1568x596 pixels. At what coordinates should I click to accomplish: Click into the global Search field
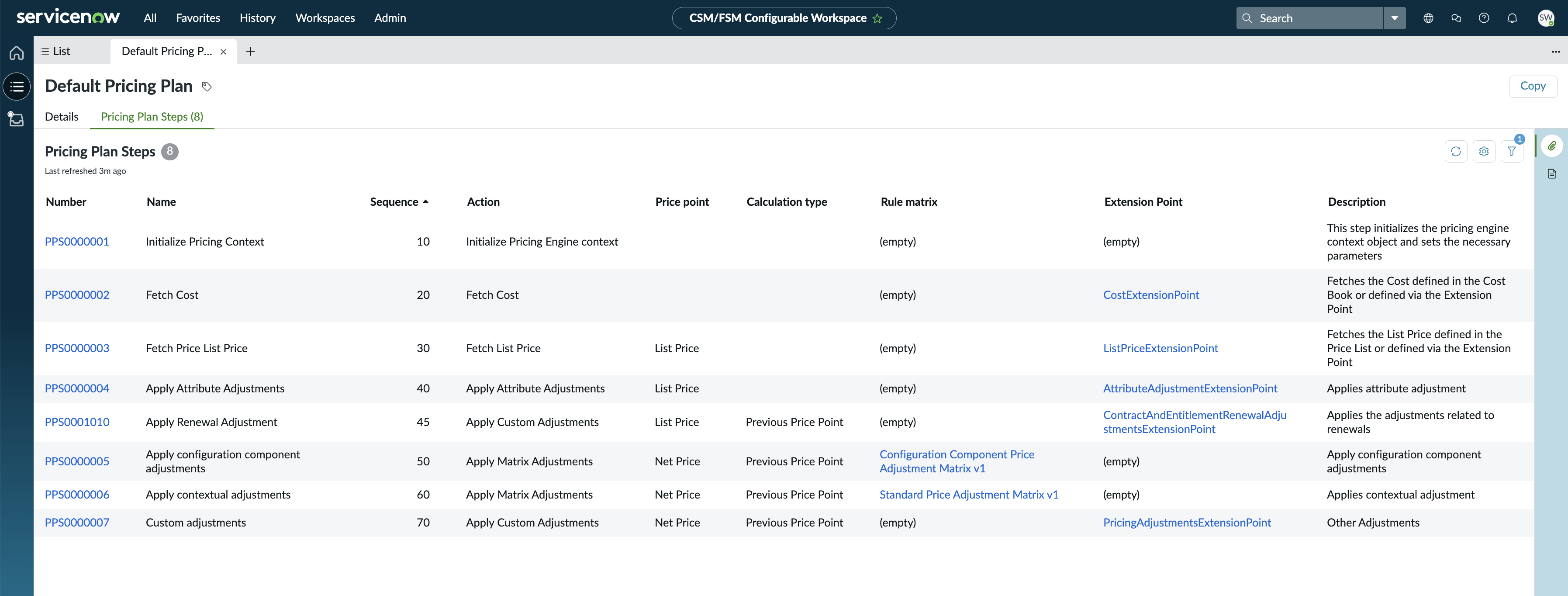coord(1309,18)
